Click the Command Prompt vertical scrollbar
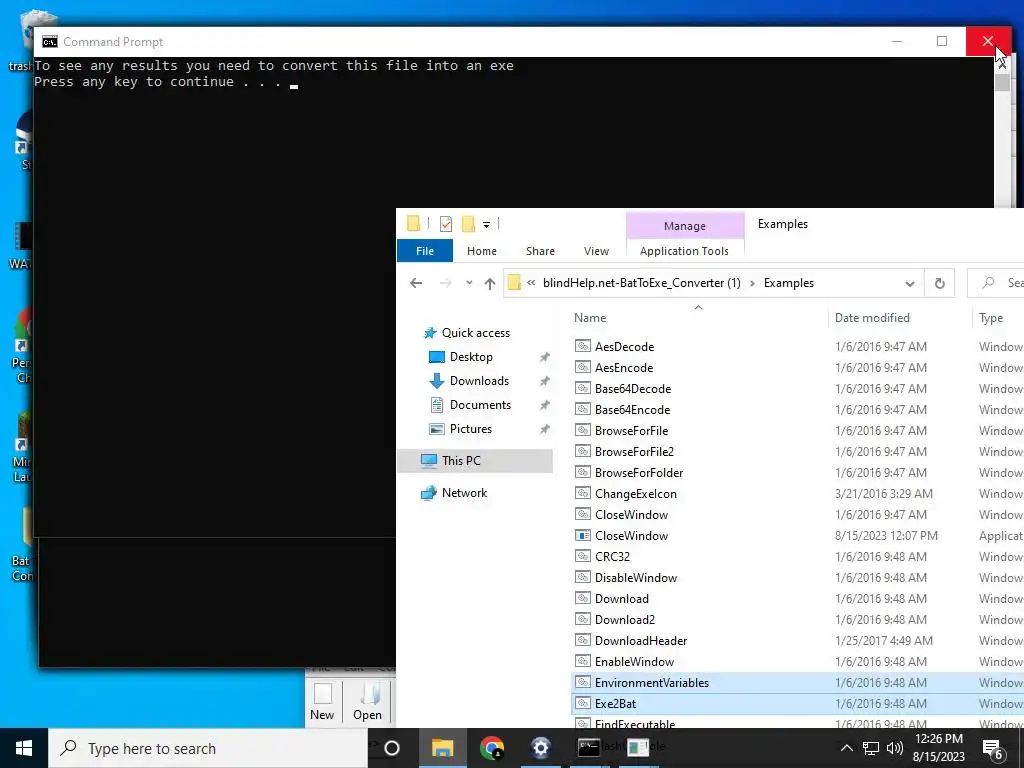 1002,131
